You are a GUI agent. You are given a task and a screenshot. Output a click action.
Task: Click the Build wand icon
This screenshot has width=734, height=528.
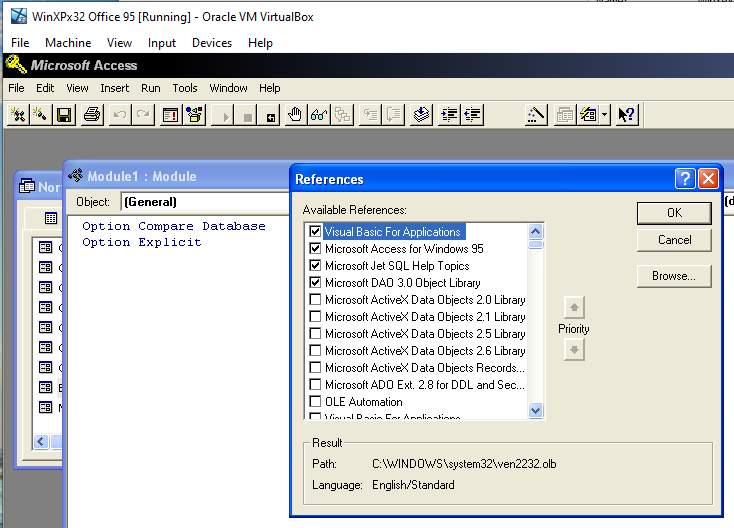(536, 115)
